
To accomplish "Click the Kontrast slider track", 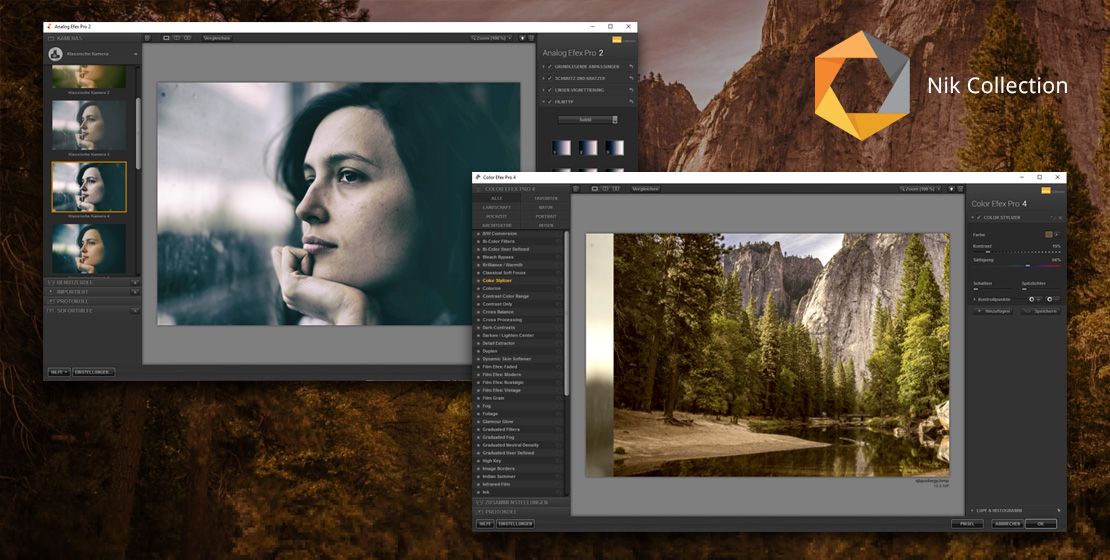I will point(1017,252).
